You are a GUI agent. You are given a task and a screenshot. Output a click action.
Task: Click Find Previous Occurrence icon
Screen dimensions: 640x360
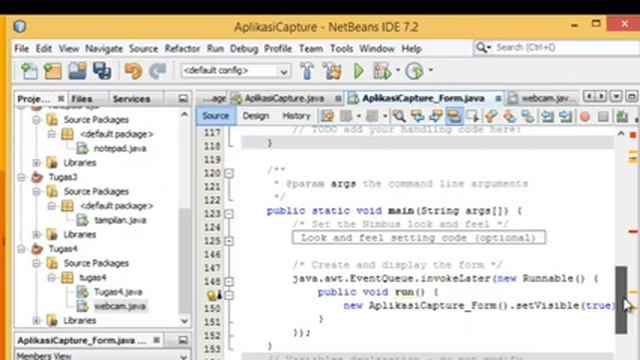click(417, 116)
